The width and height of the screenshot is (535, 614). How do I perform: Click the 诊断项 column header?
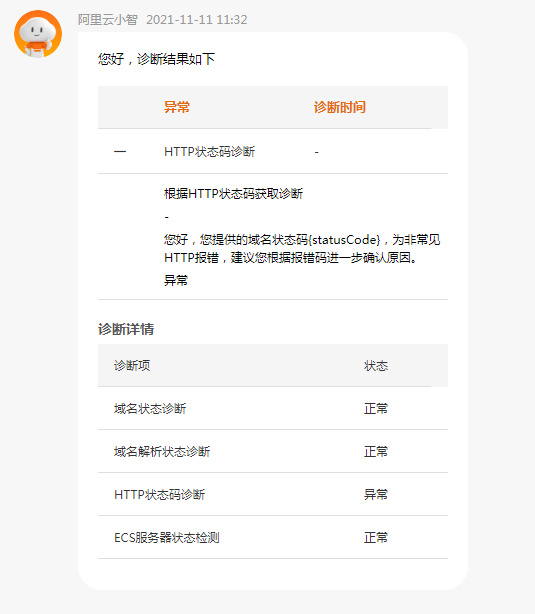click(x=132, y=365)
